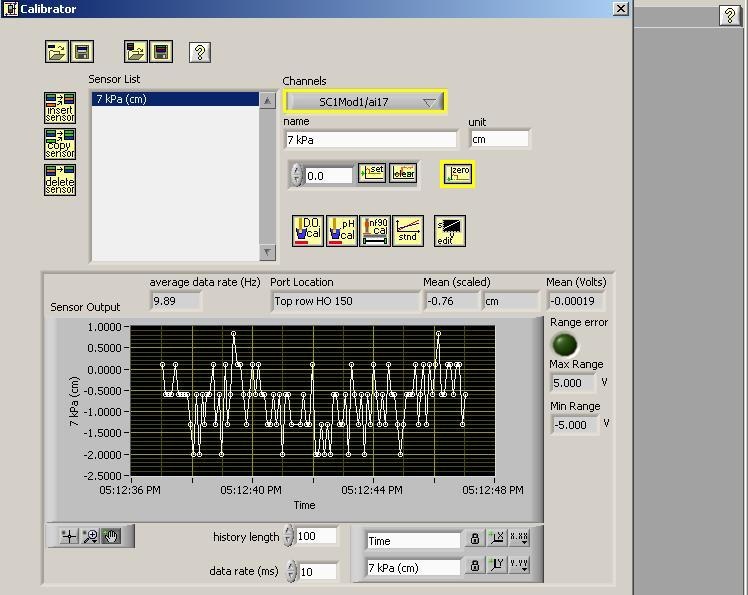The image size is (748, 595).
Task: Click the 1.0000 Y-axis scale label
Action: pyautogui.click(x=104, y=327)
